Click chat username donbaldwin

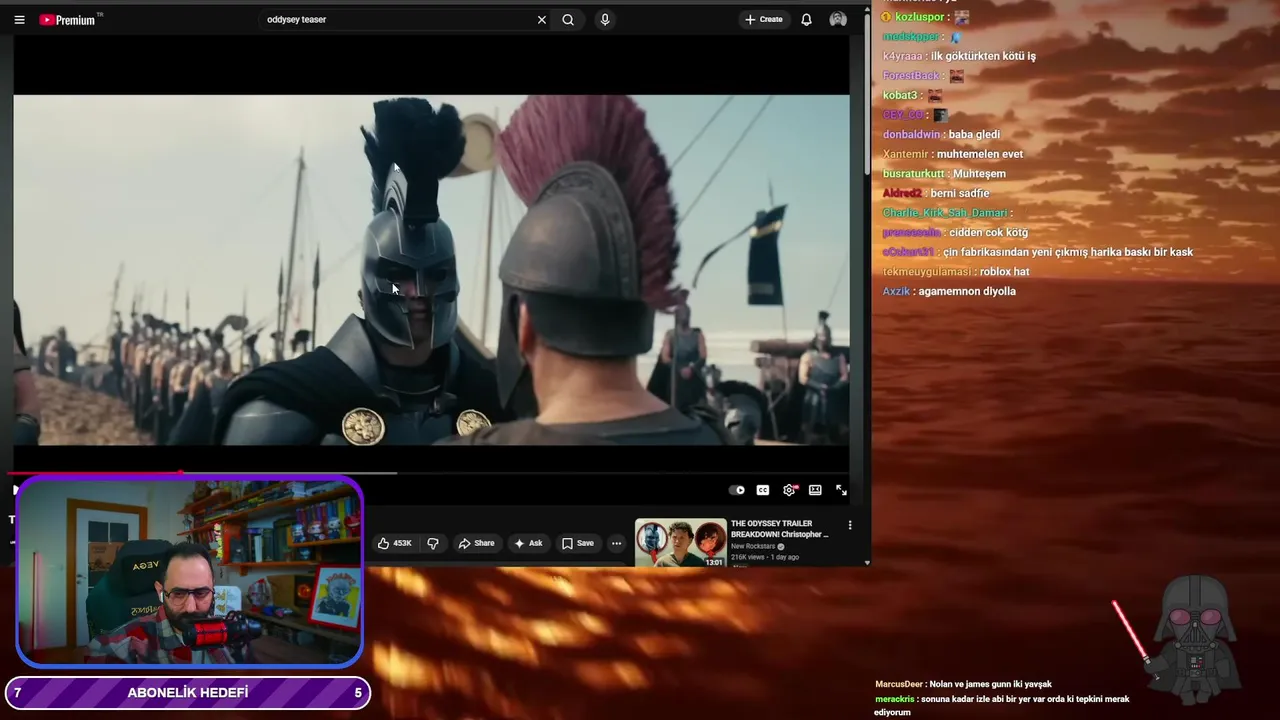pos(911,134)
